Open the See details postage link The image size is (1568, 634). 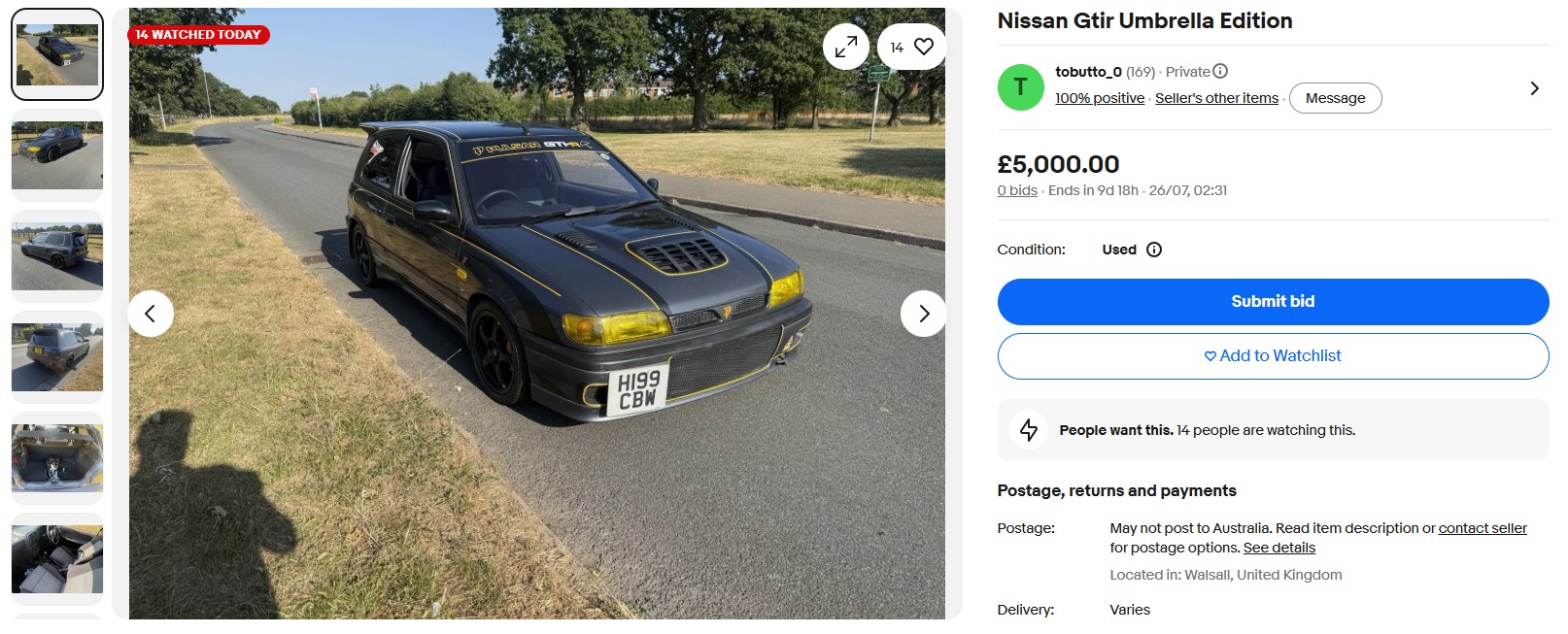[x=1279, y=548]
